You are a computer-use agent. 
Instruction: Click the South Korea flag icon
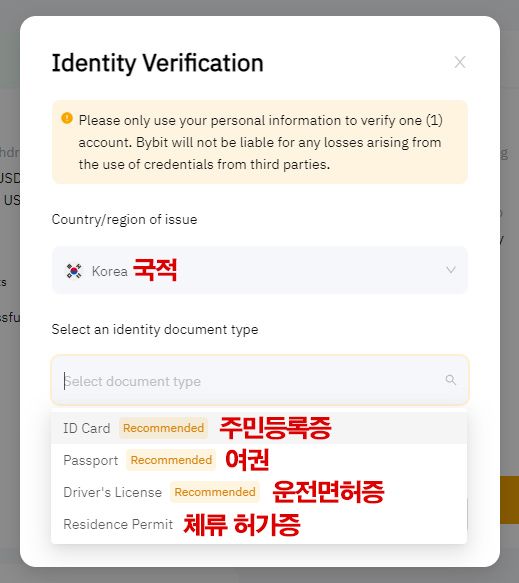point(74,271)
